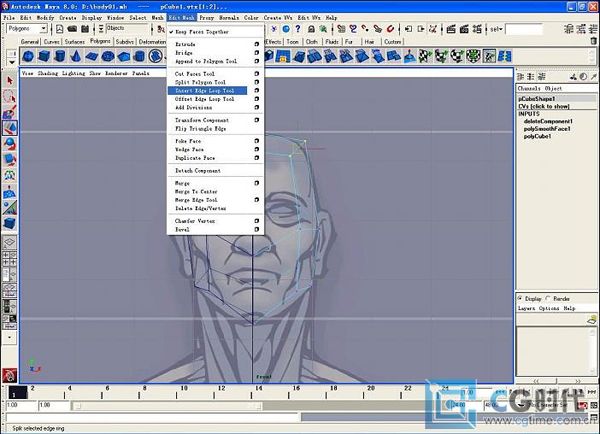Click CVs (click to show) row

tap(544, 106)
